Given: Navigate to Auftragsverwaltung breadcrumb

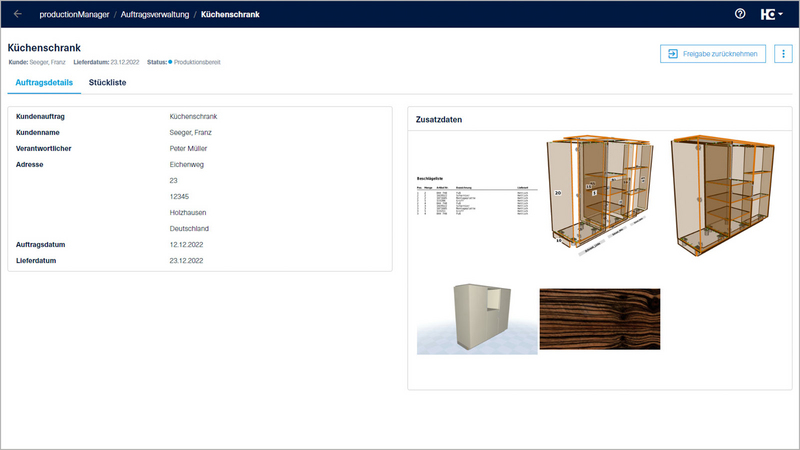Looking at the screenshot, I should 155,14.
